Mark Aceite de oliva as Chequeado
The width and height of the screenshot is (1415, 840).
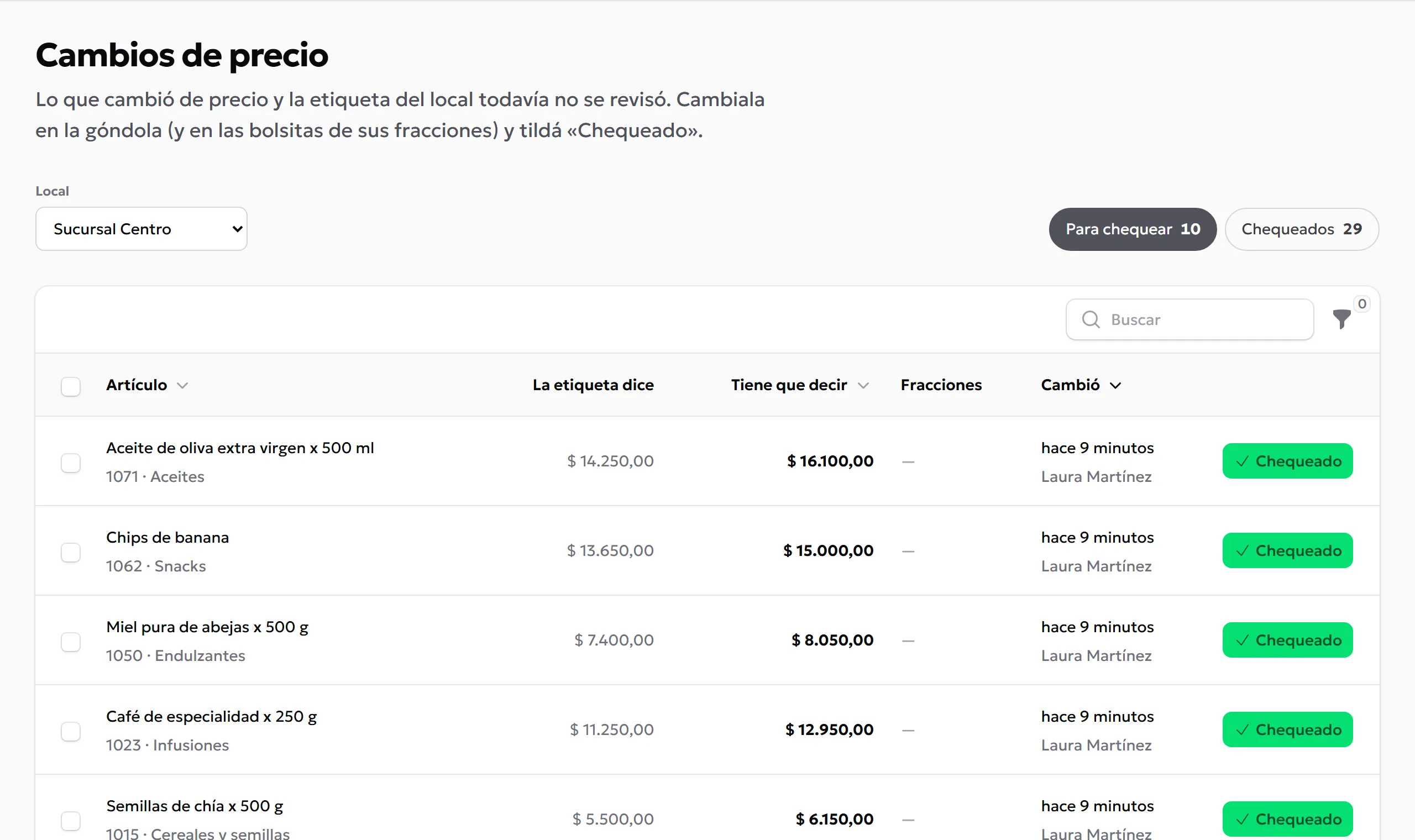(1287, 461)
